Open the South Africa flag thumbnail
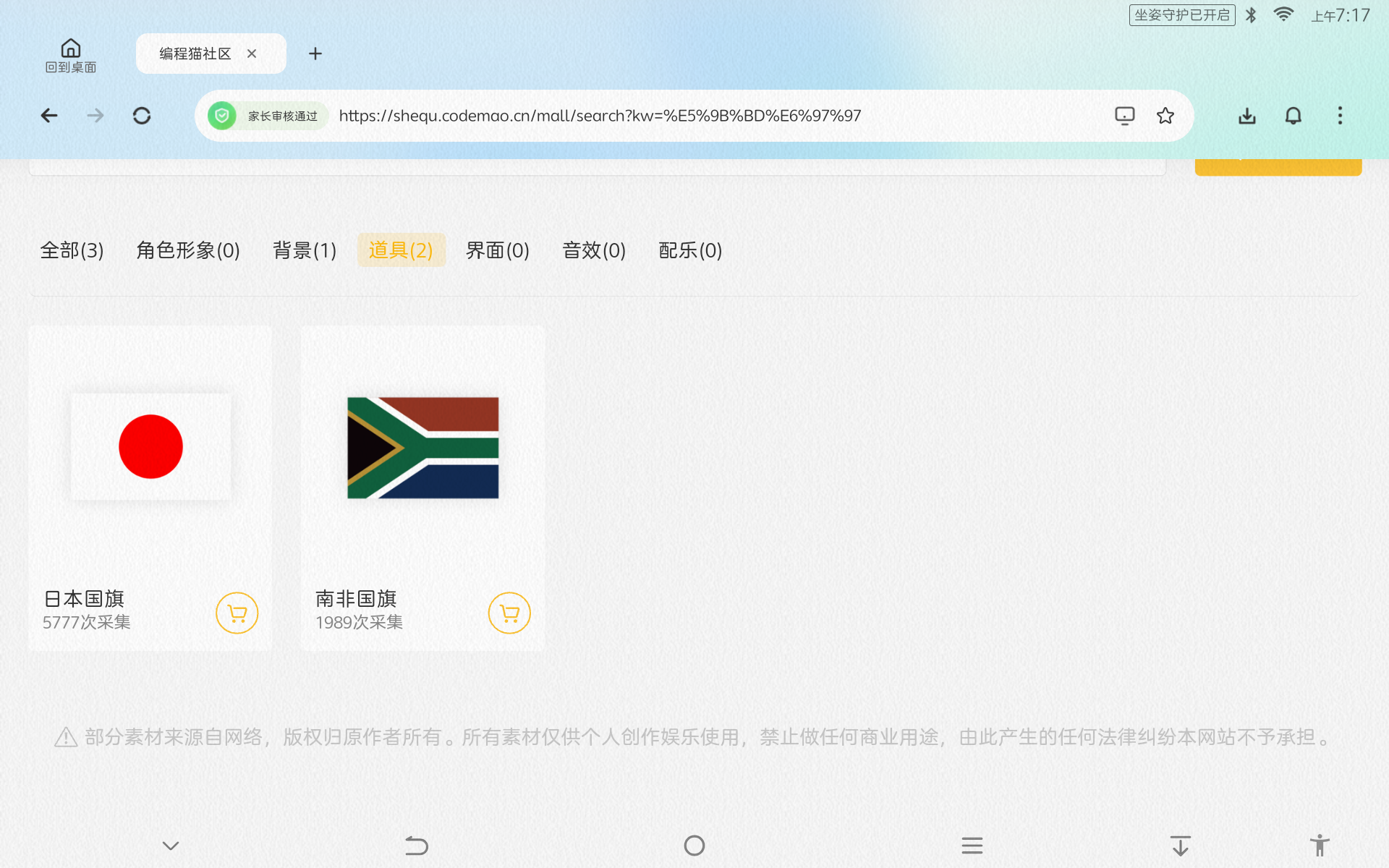This screenshot has height=868, width=1389. (423, 448)
